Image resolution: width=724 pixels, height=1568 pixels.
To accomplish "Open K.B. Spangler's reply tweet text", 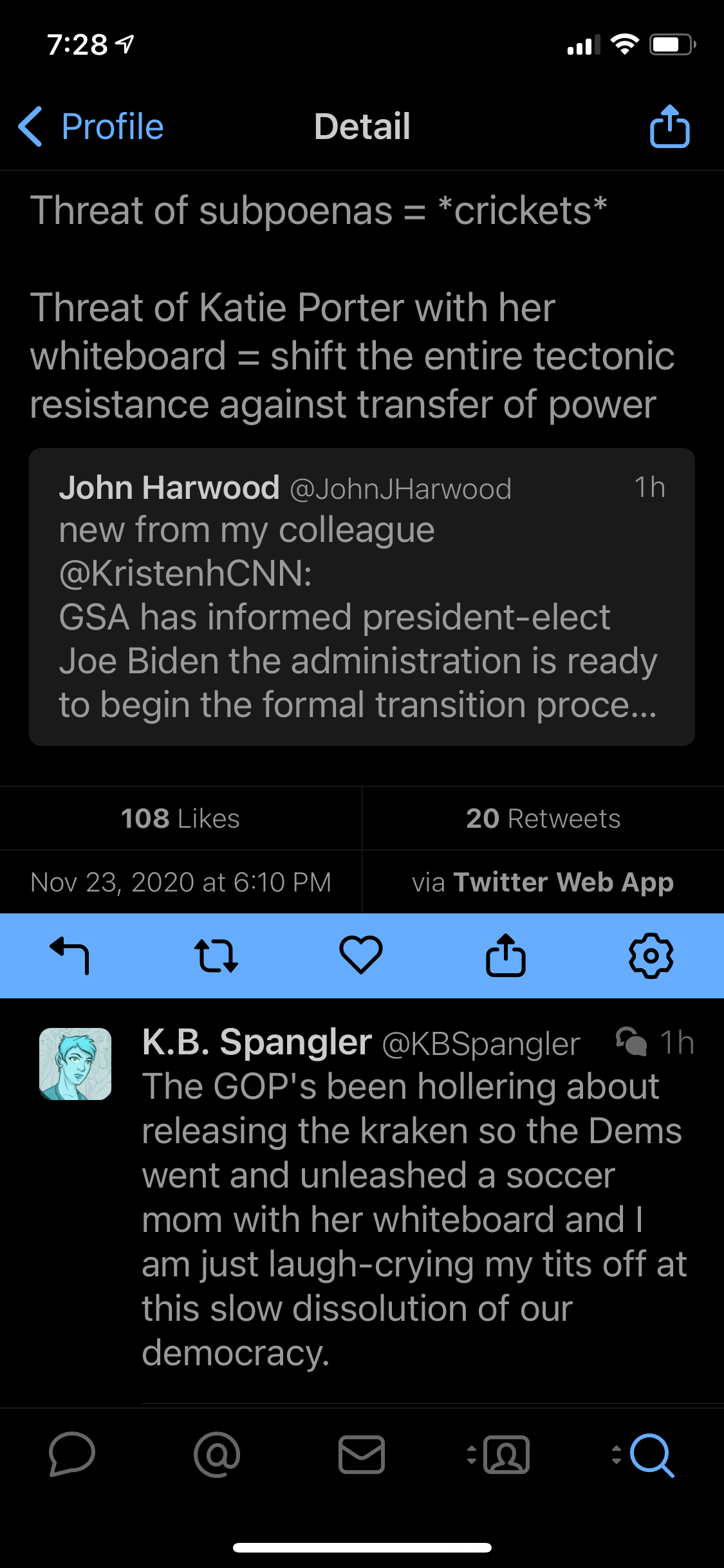I will 412,1220.
